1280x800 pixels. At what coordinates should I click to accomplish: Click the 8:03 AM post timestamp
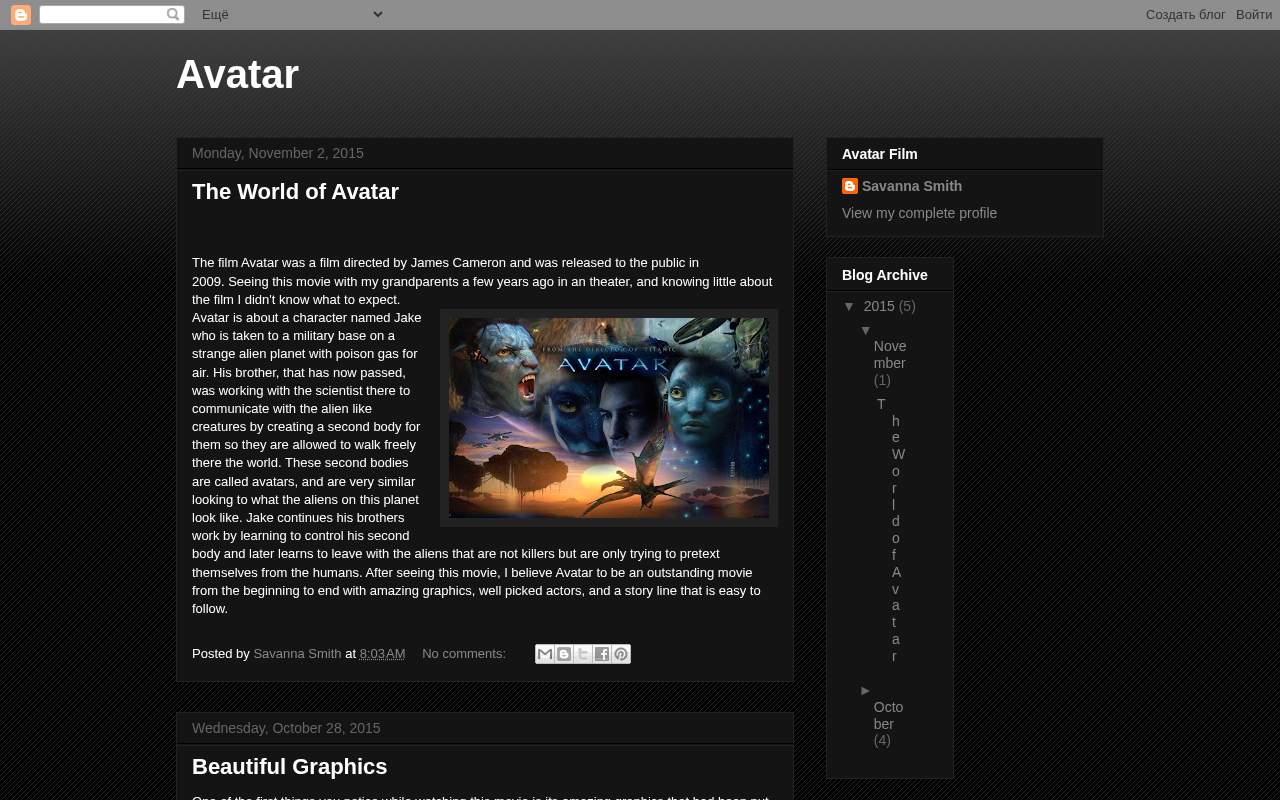coord(382,654)
